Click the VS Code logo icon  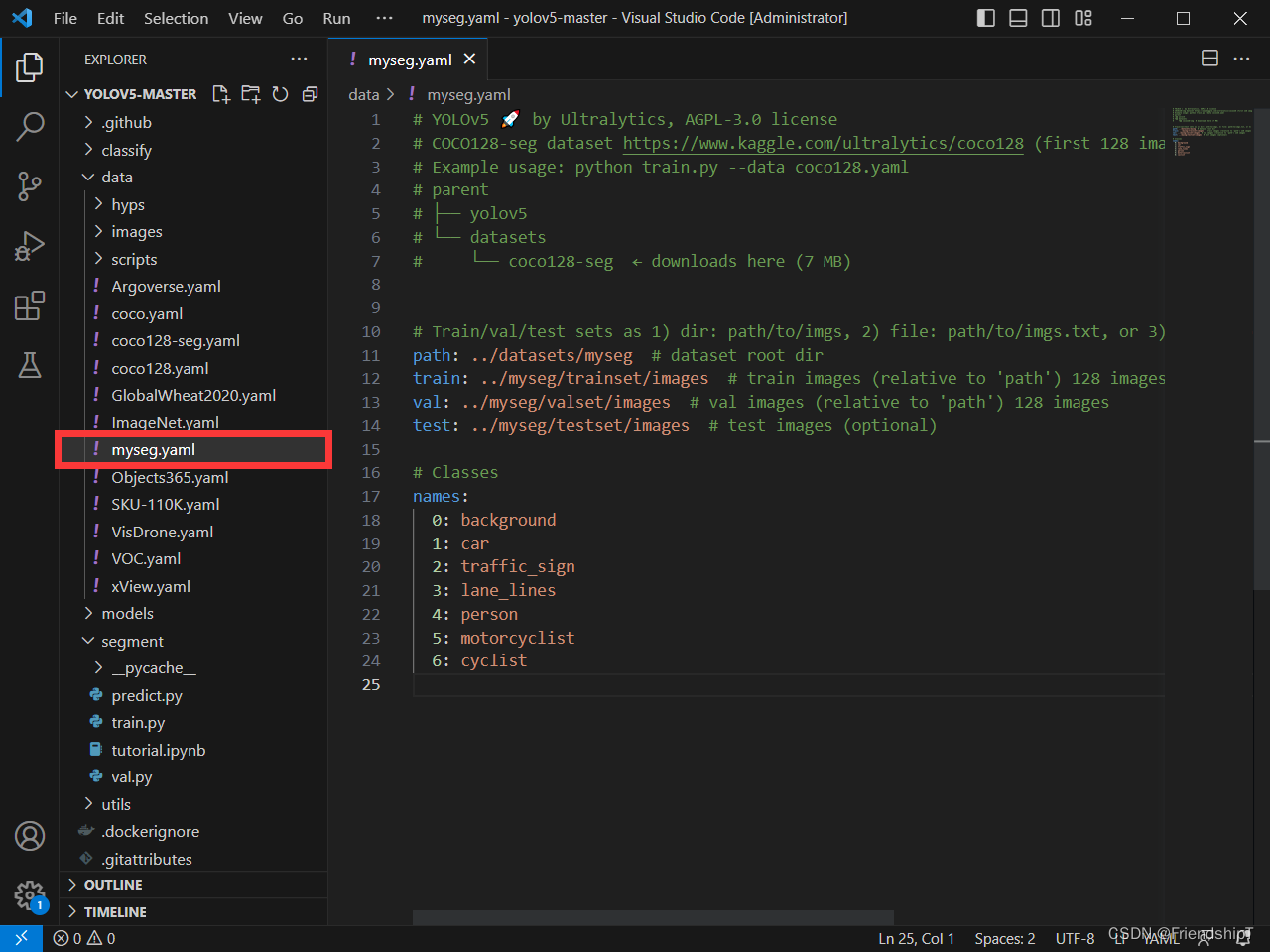coord(22,18)
